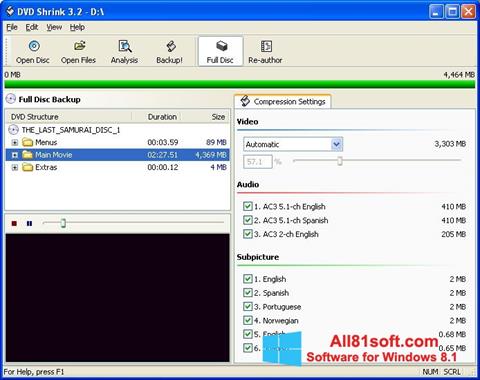Expand the Extras folder node
Image resolution: width=480 pixels, height=380 pixels.
[15, 167]
